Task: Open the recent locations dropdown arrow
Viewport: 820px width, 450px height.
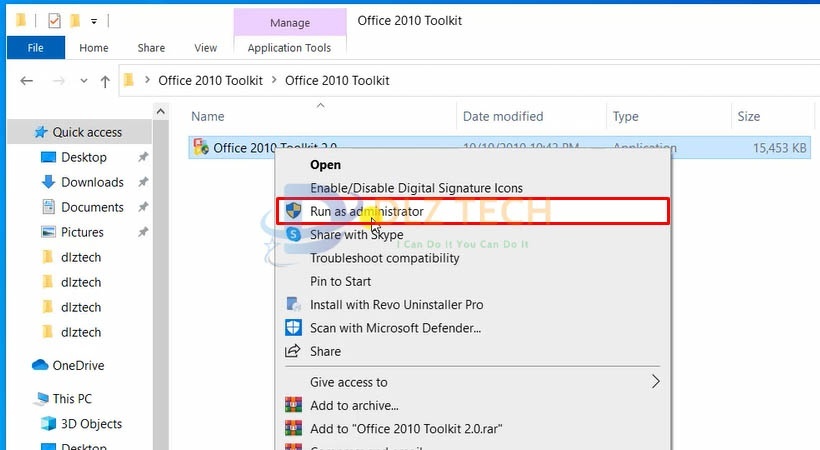Action: [x=84, y=81]
